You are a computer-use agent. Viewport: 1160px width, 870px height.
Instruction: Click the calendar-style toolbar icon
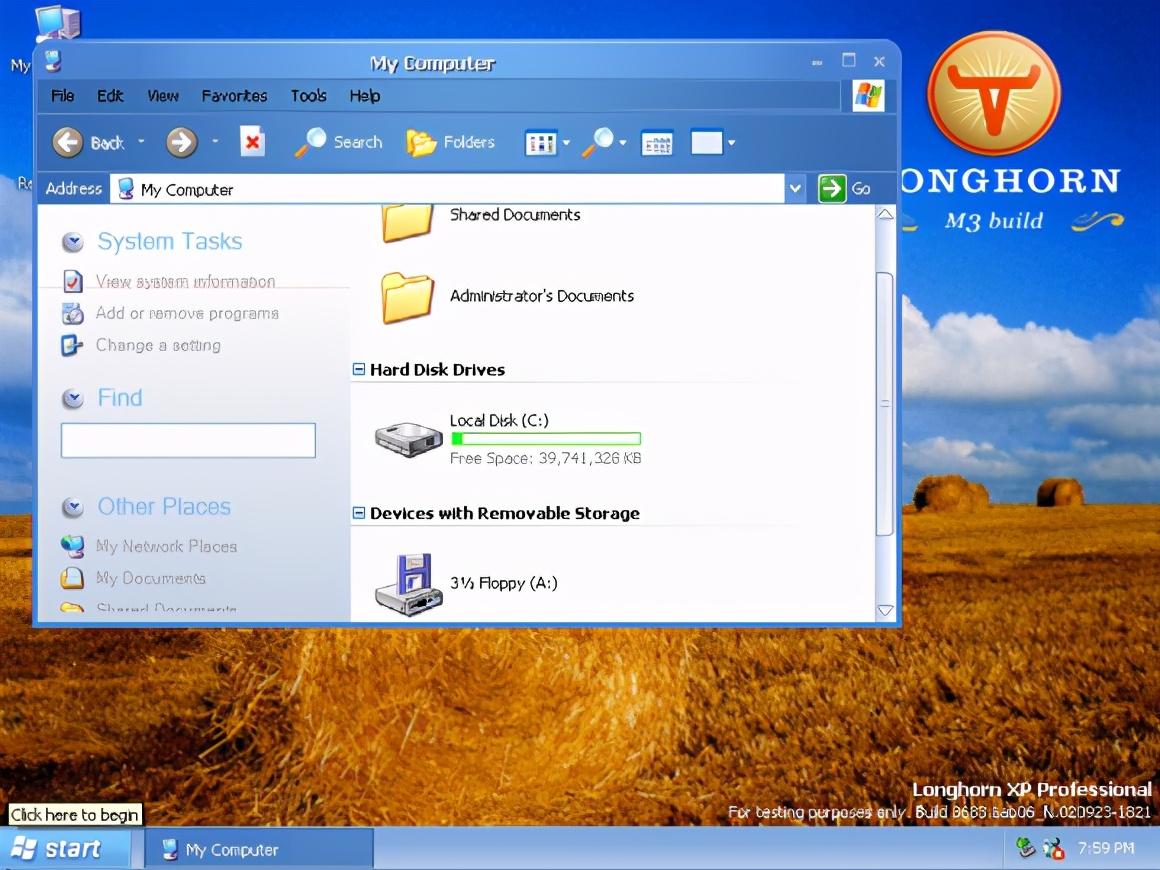point(657,143)
